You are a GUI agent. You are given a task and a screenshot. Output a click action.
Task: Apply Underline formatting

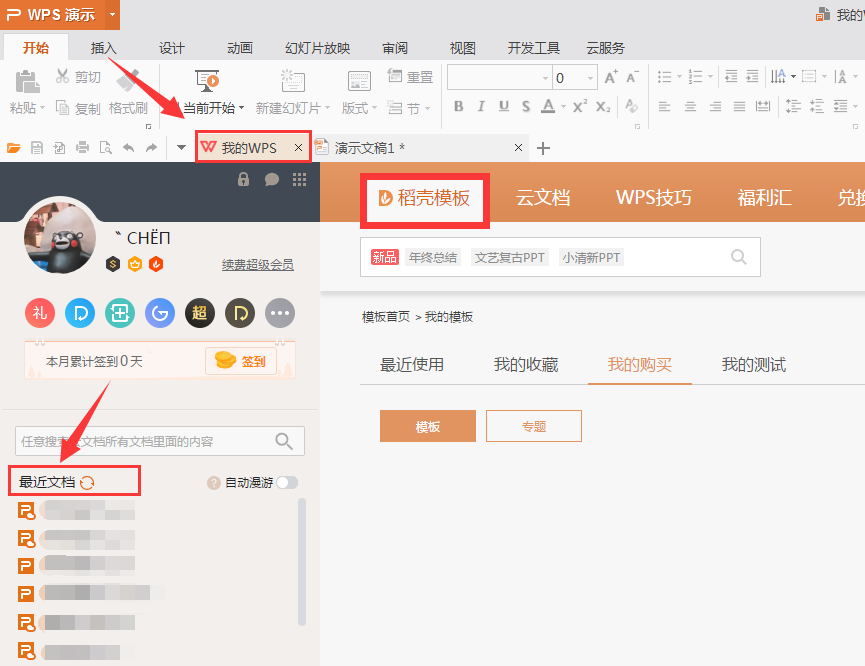(x=504, y=106)
